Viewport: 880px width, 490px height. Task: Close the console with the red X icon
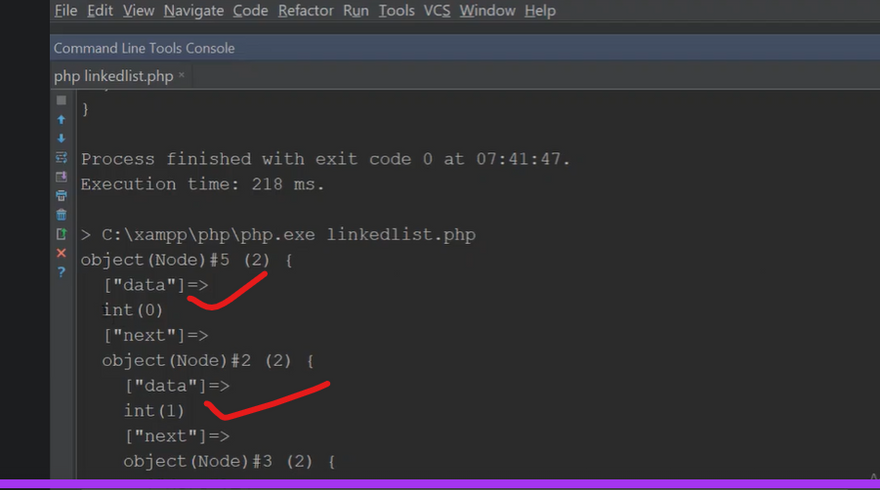pyautogui.click(x=61, y=252)
